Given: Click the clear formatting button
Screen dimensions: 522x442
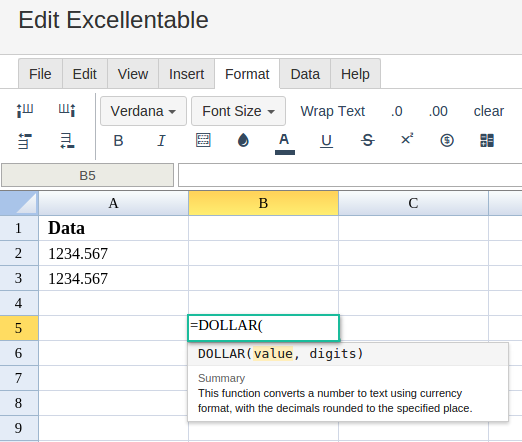Looking at the screenshot, I should 489,111.
